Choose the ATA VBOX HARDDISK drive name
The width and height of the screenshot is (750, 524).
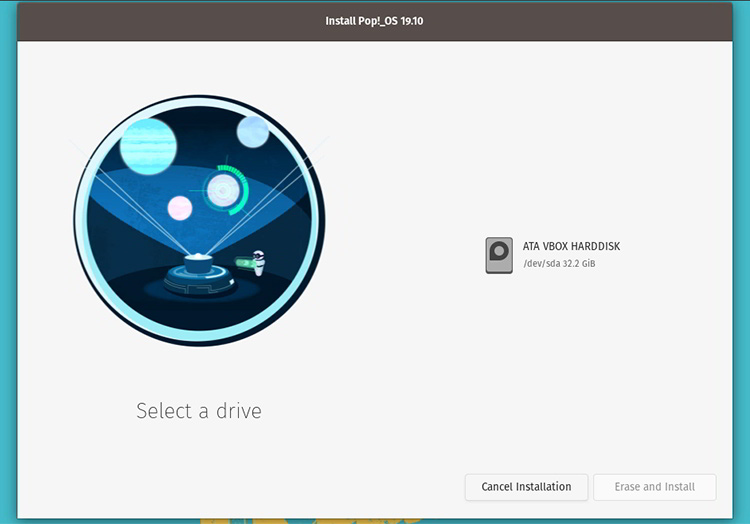pos(571,246)
